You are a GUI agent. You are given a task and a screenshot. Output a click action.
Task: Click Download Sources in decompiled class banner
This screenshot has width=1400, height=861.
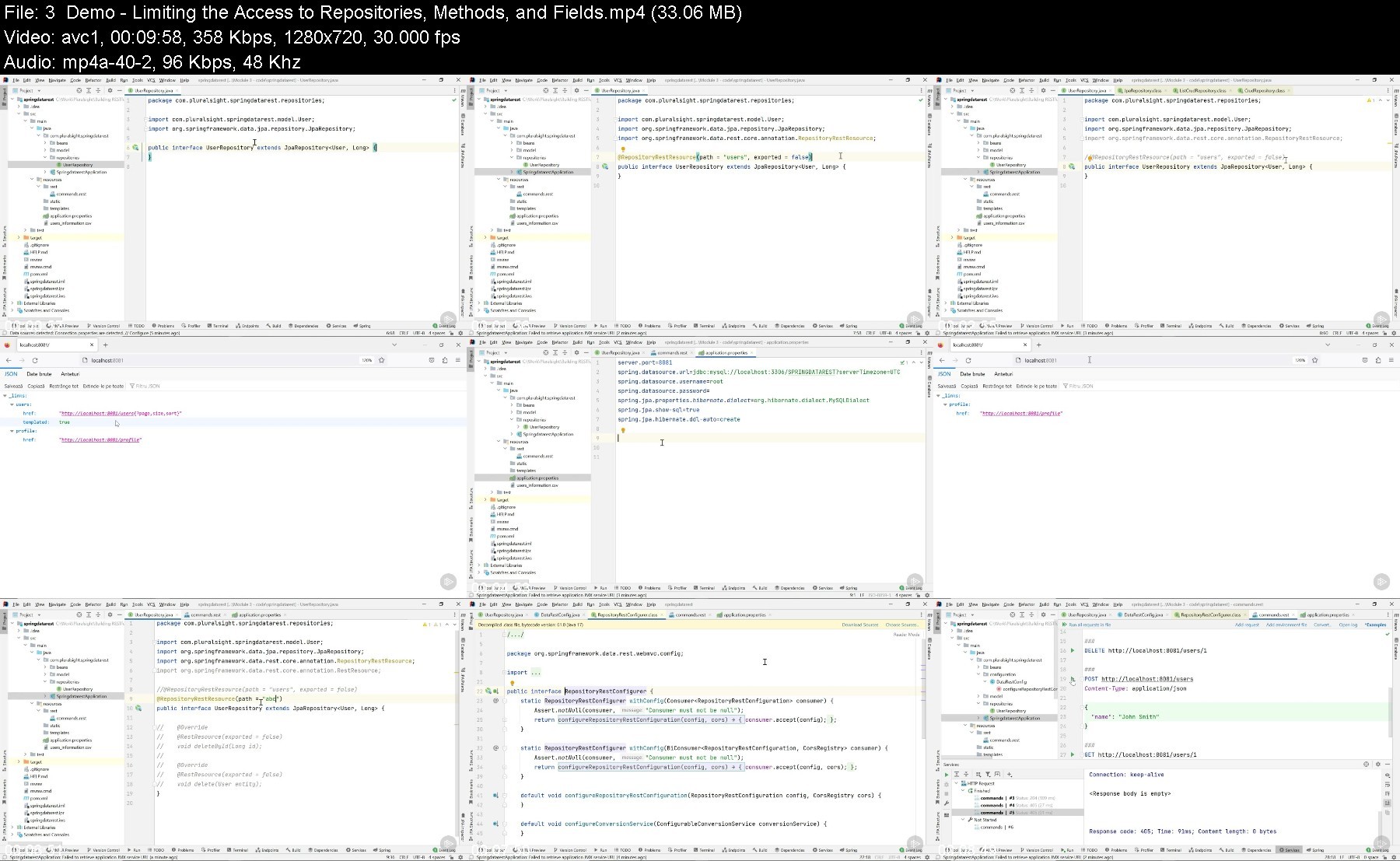pos(860,625)
